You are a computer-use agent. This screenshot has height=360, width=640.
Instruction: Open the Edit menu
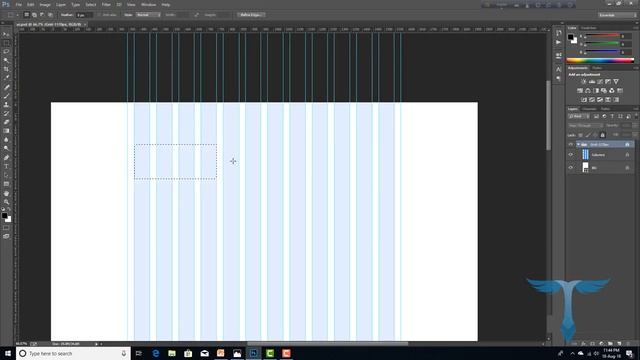pyautogui.click(x=31, y=4)
